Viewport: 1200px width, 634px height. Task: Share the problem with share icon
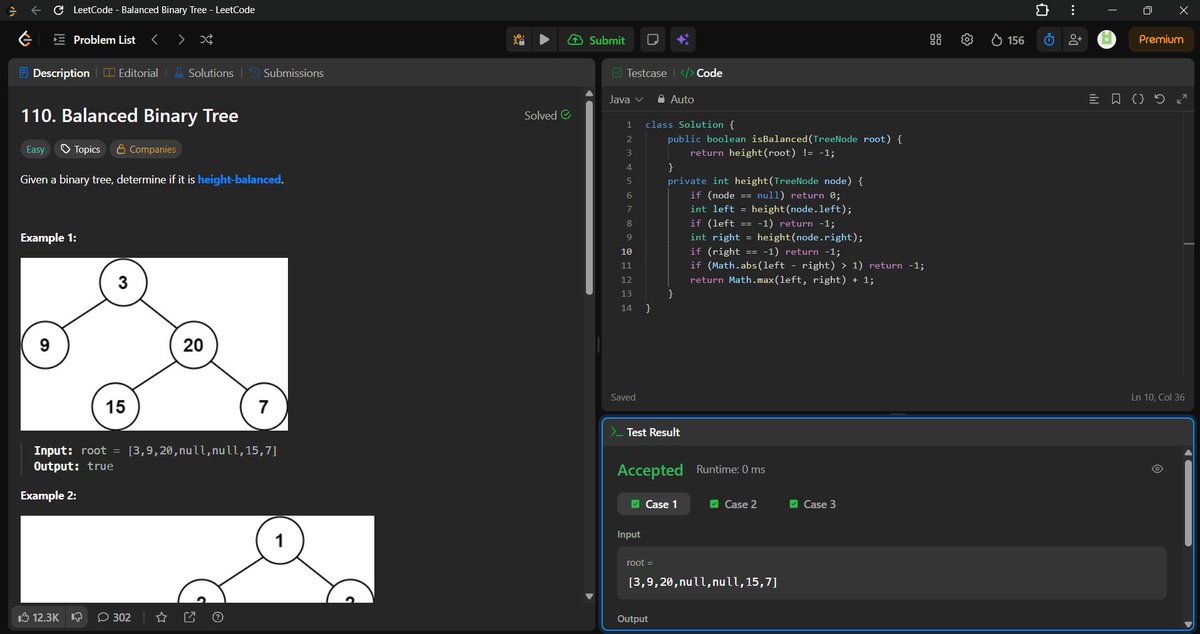click(x=190, y=617)
